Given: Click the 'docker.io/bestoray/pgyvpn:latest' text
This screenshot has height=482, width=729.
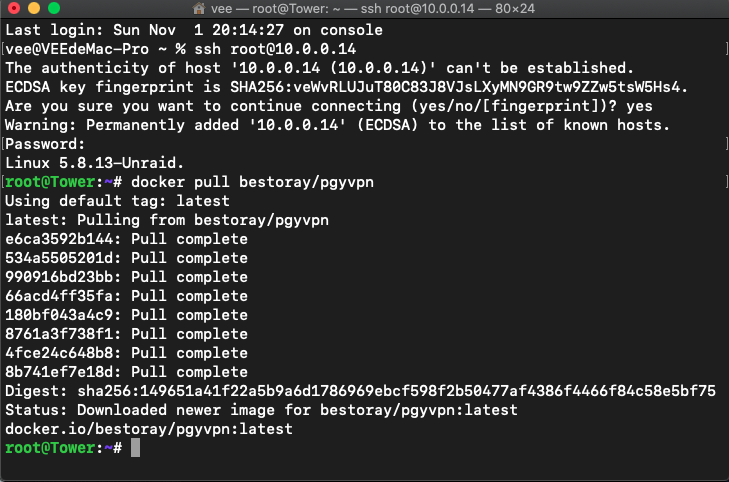Looking at the screenshot, I should 149,429.
